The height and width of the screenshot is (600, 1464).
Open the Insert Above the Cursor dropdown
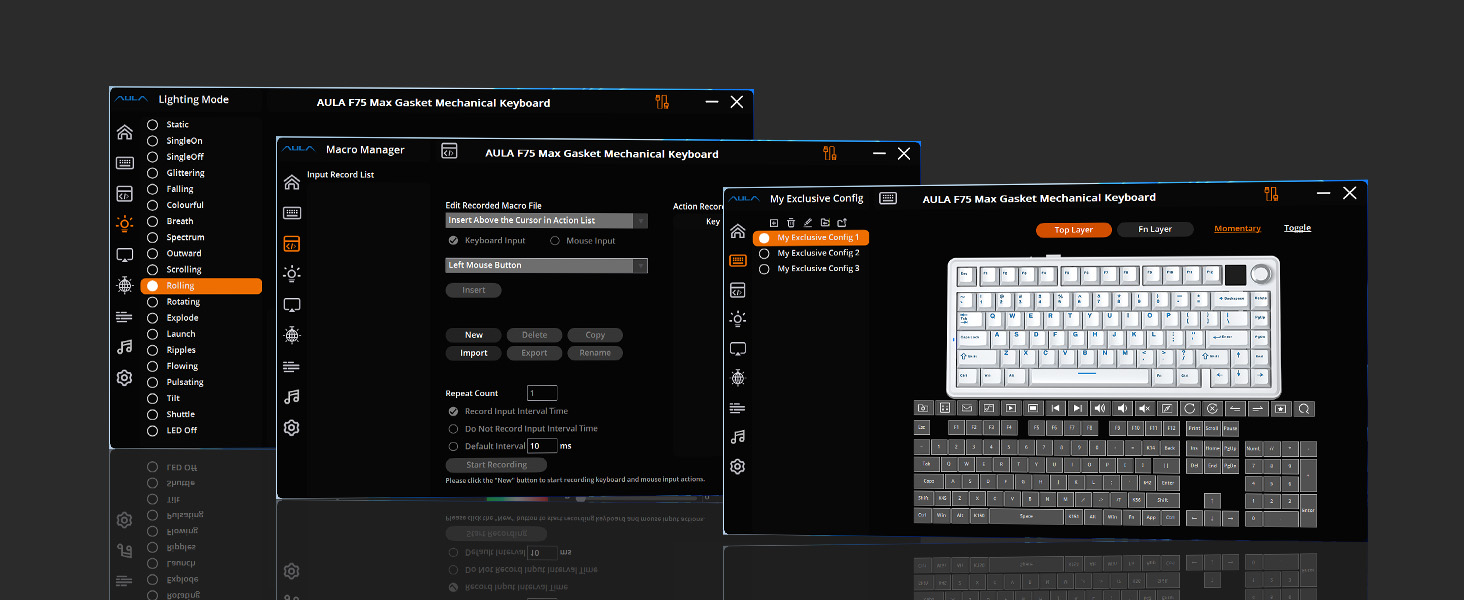pyautogui.click(x=546, y=220)
